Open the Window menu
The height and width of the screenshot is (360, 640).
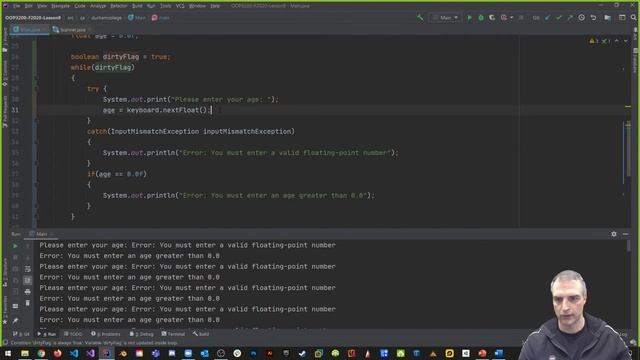pyautogui.click(x=198, y=6)
